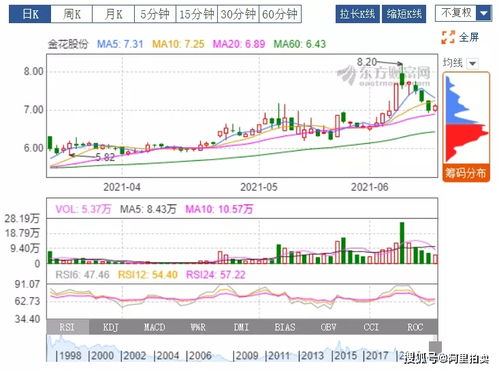The height and width of the screenshot is (370, 499).
Task: Open the 5分钟 chart tab
Action: 155,14
